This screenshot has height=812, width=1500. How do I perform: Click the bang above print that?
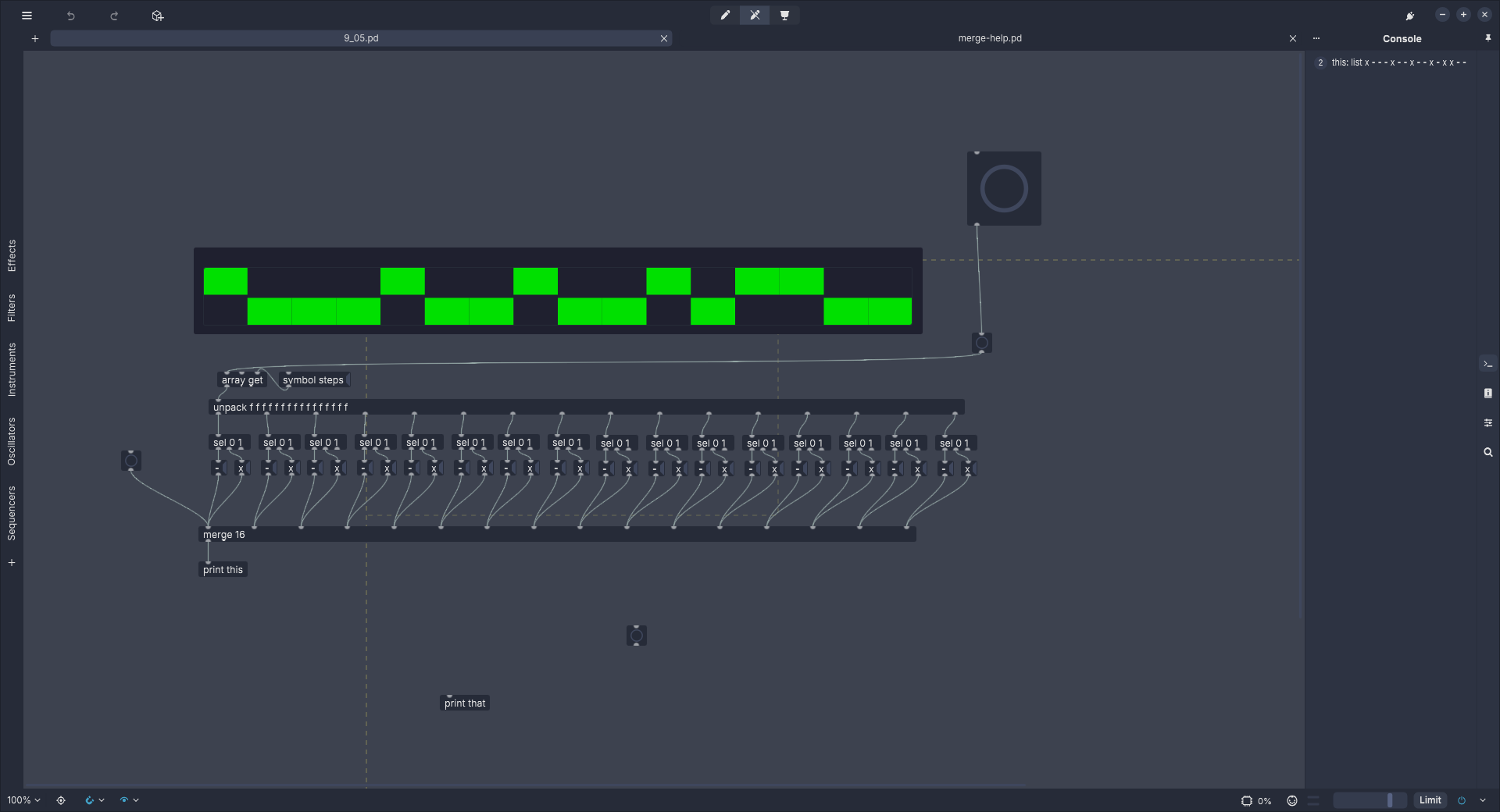(x=637, y=636)
